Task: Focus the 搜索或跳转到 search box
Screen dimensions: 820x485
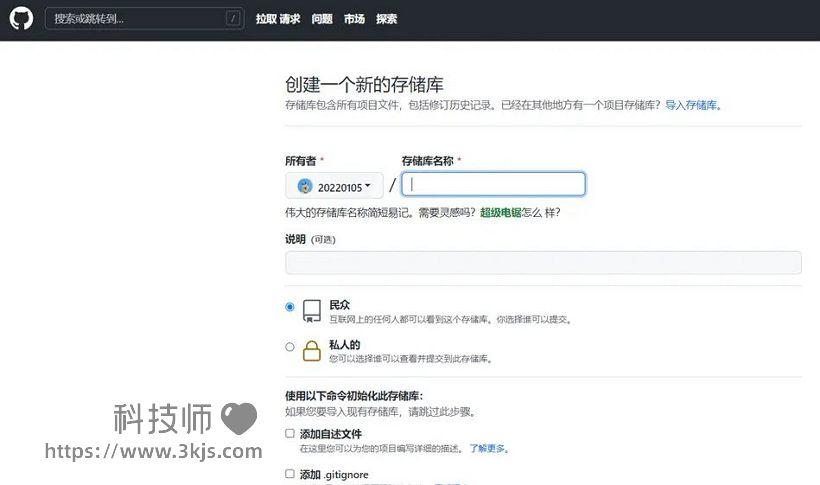Action: point(144,18)
